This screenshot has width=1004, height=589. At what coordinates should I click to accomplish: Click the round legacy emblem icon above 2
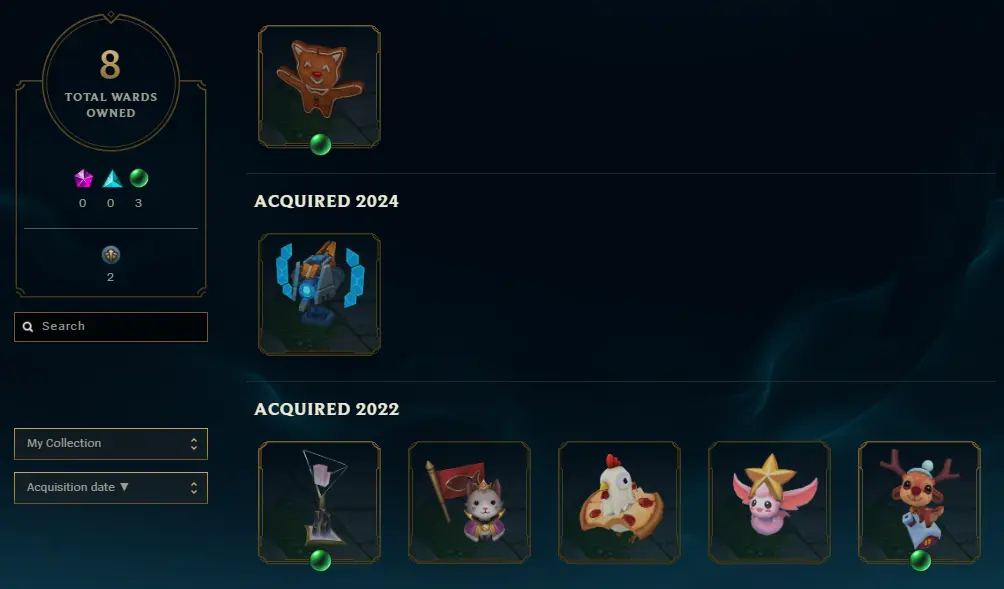[x=111, y=255]
